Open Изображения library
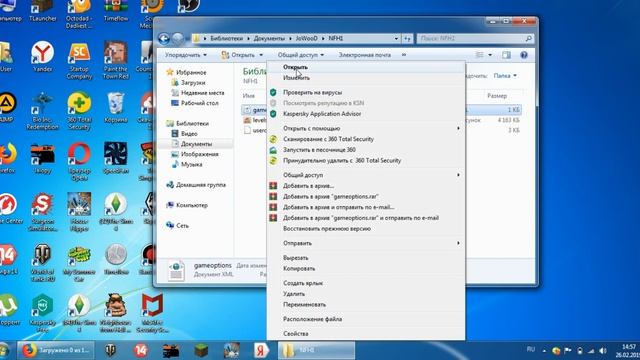Viewport: 640px width, 360px height. (200, 154)
